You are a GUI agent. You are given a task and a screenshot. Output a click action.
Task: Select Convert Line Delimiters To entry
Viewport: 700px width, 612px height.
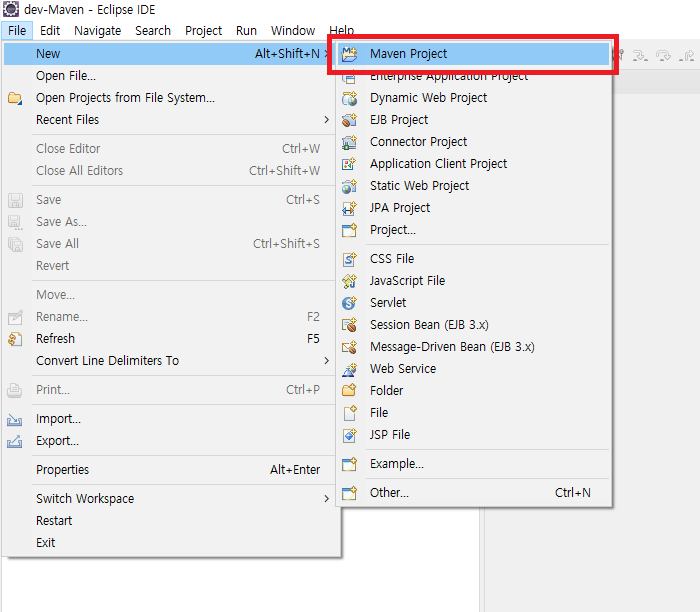(x=169, y=361)
